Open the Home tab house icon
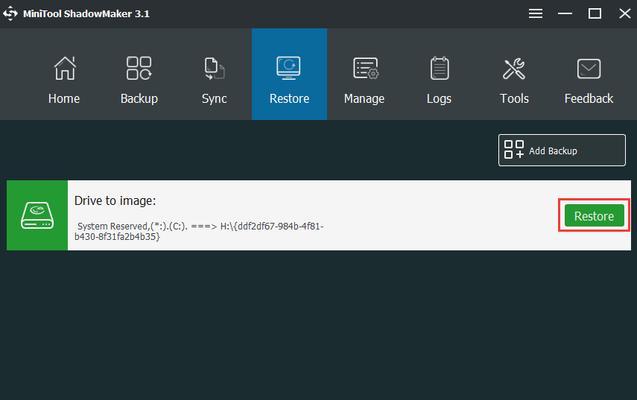637x400 pixels. pyautogui.click(x=65, y=68)
